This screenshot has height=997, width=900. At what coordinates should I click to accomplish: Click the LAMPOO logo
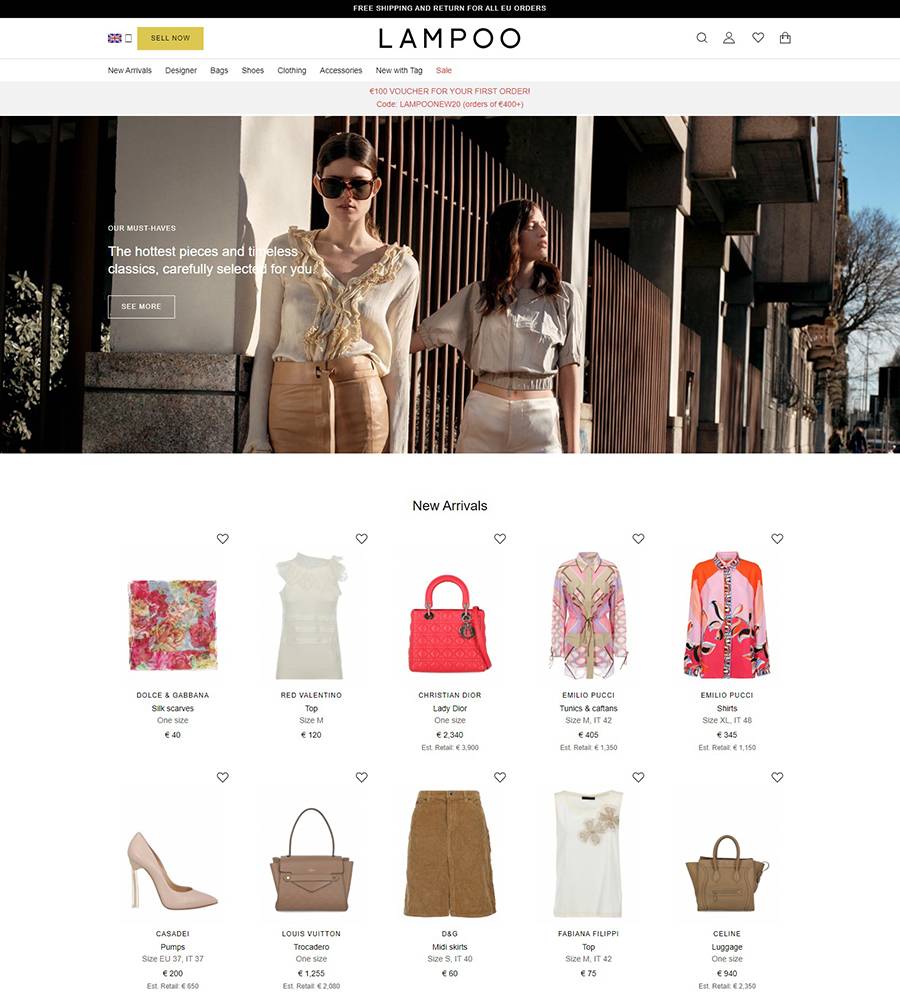(450, 38)
